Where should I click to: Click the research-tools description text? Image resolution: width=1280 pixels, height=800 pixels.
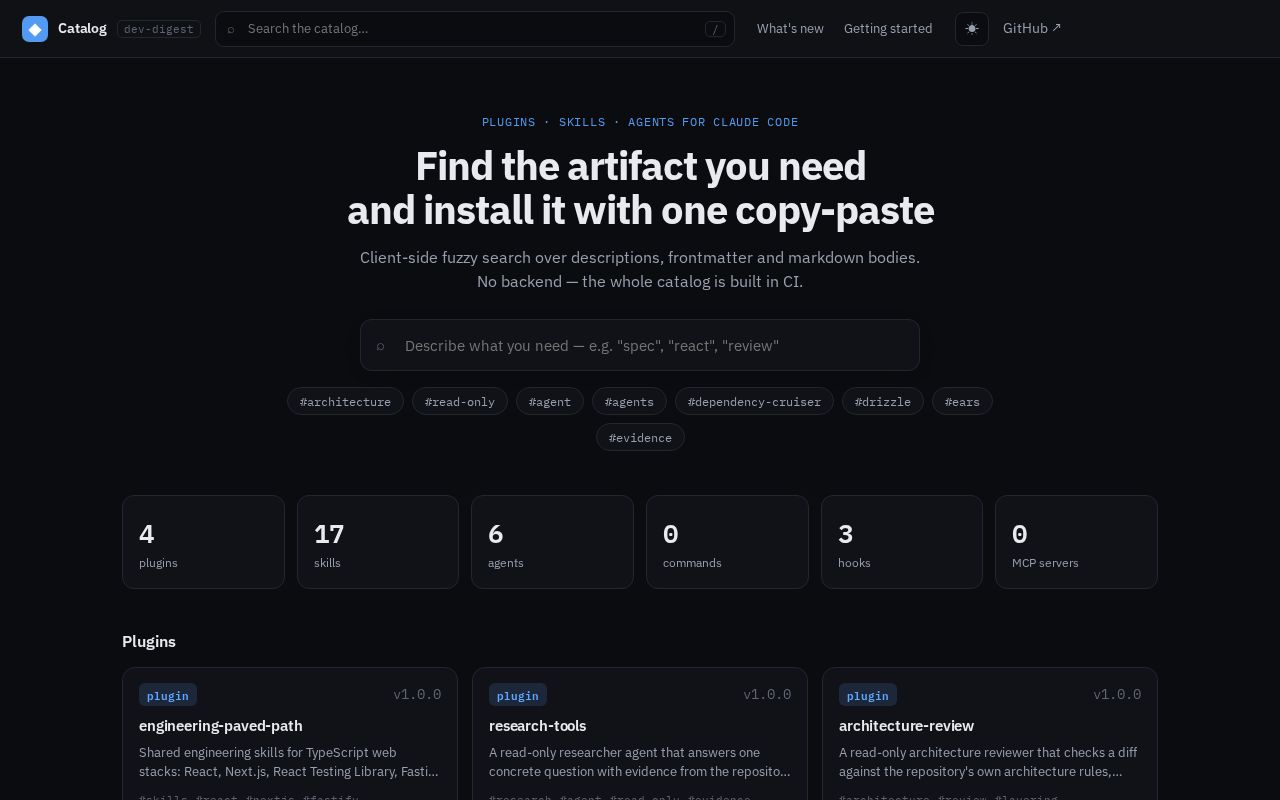639,762
